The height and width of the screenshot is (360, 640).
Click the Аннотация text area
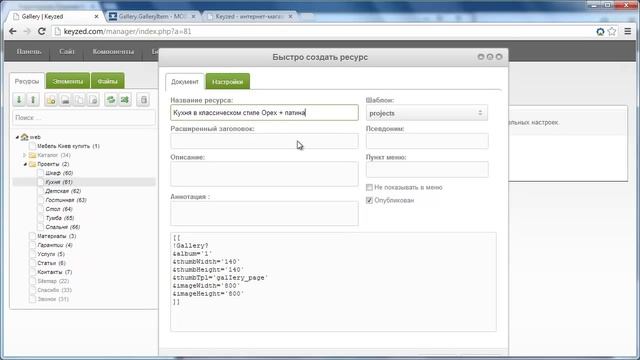point(264,213)
